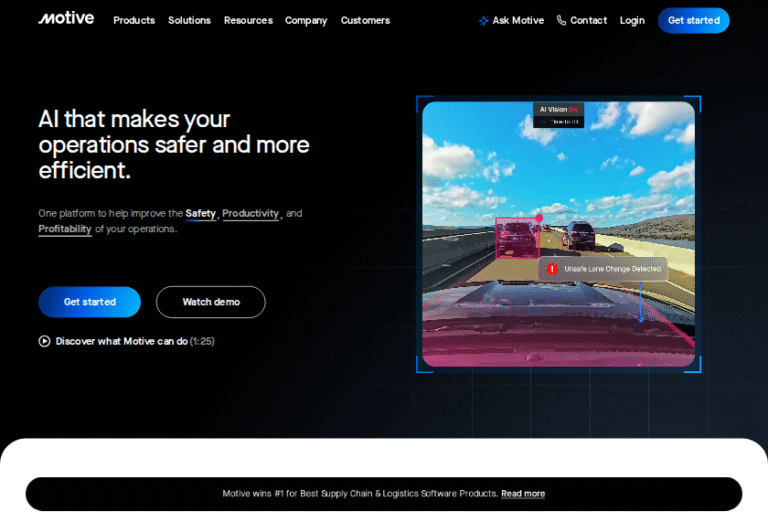
Task: Open the Company menu item
Action: 306,21
